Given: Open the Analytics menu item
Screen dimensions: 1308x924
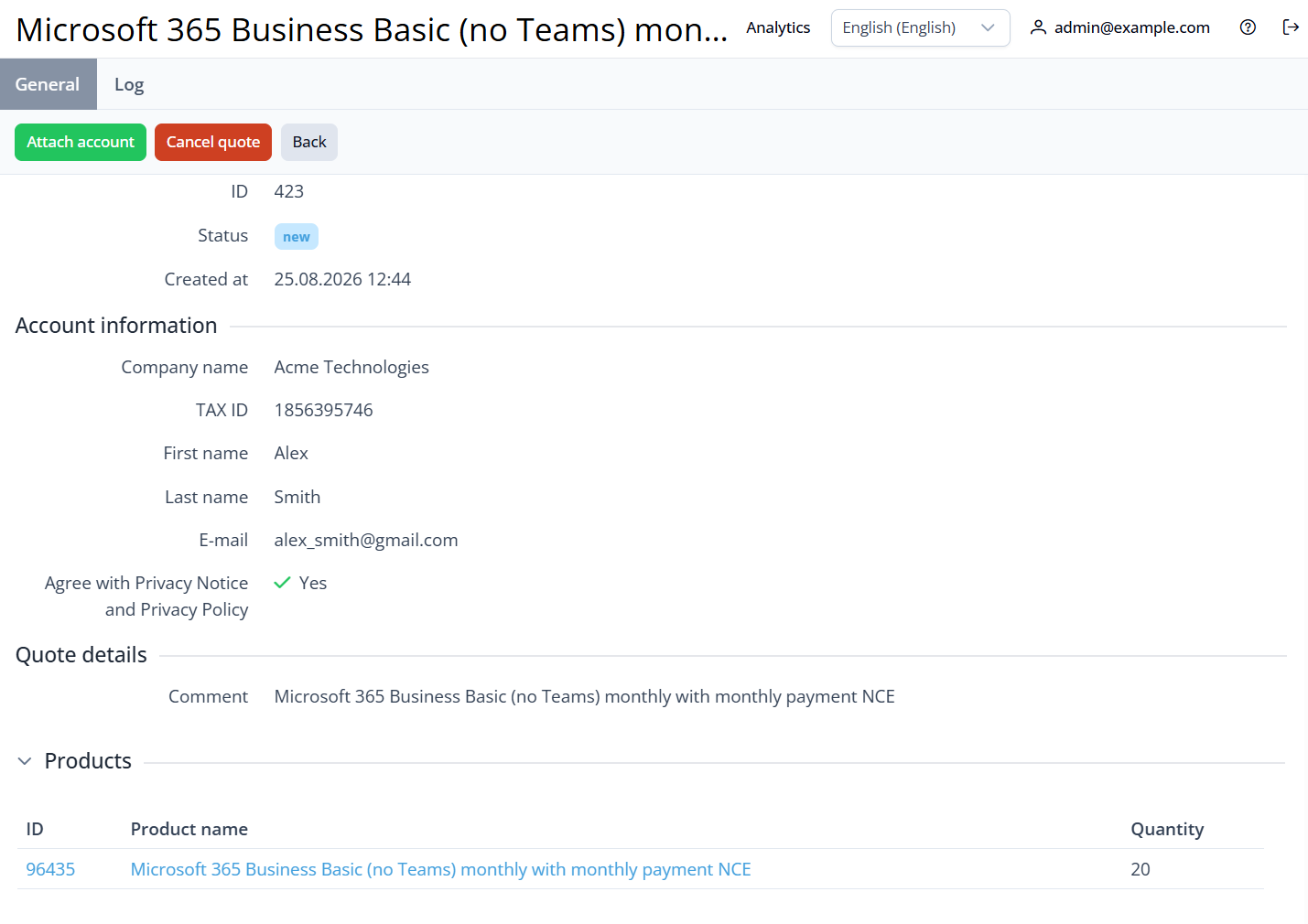Looking at the screenshot, I should [x=778, y=27].
